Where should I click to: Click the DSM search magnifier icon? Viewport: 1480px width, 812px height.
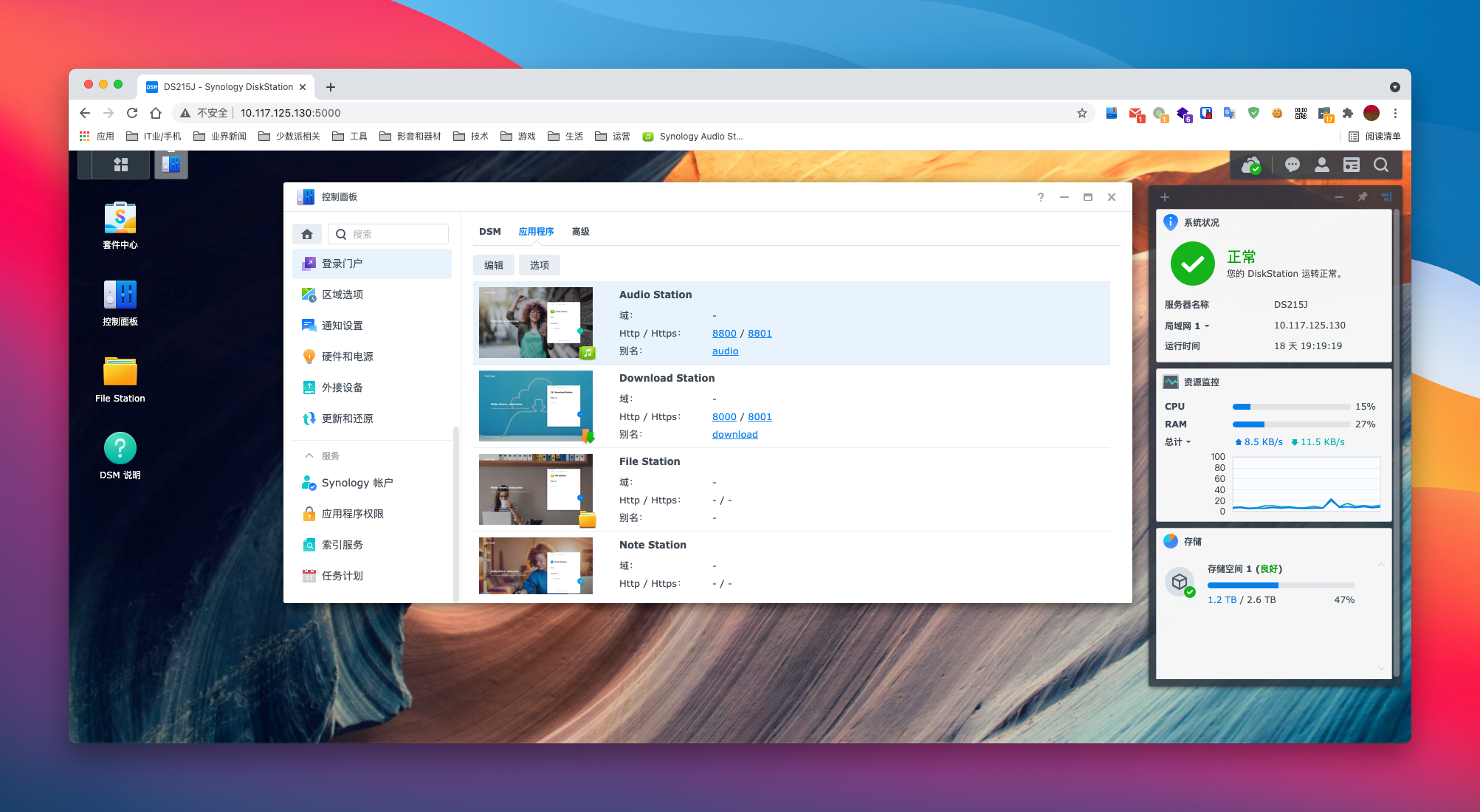[1380, 165]
